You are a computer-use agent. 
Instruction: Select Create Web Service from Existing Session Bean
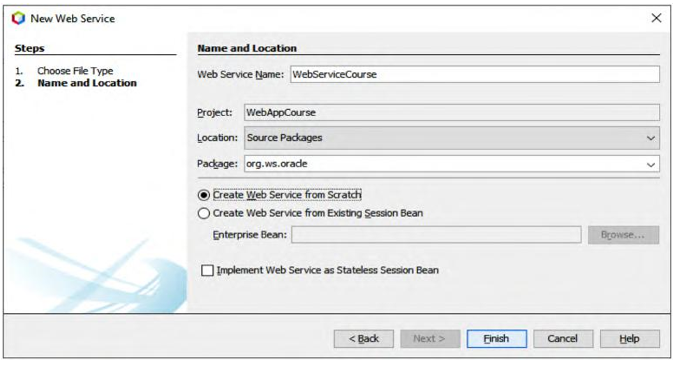click(x=203, y=213)
